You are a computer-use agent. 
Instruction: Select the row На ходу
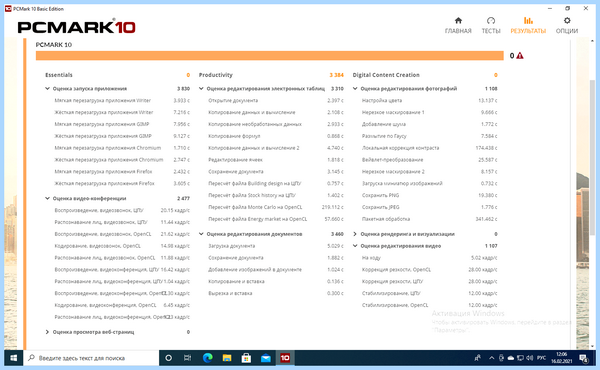coord(430,258)
